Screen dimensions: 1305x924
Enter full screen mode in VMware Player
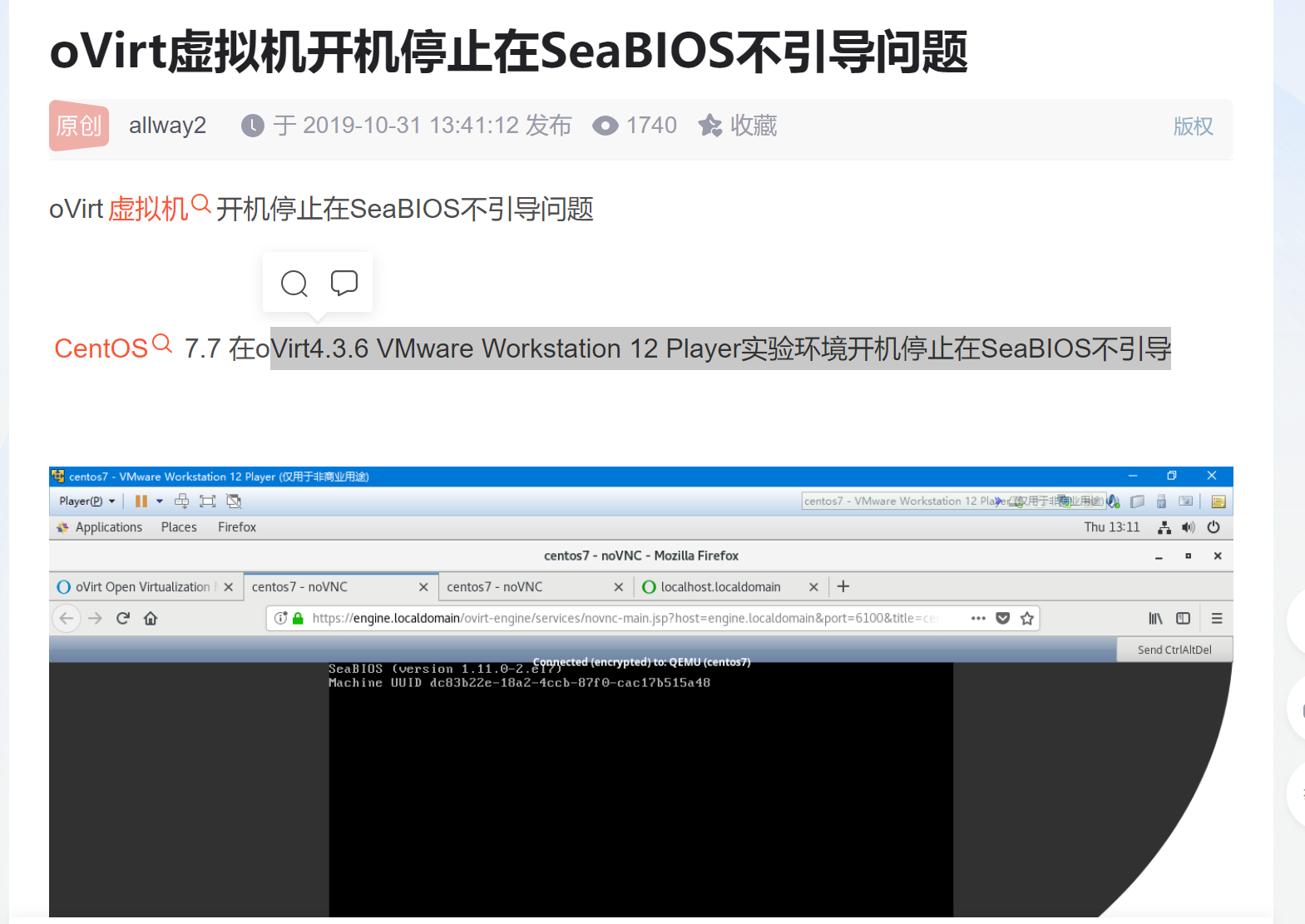pos(208,501)
